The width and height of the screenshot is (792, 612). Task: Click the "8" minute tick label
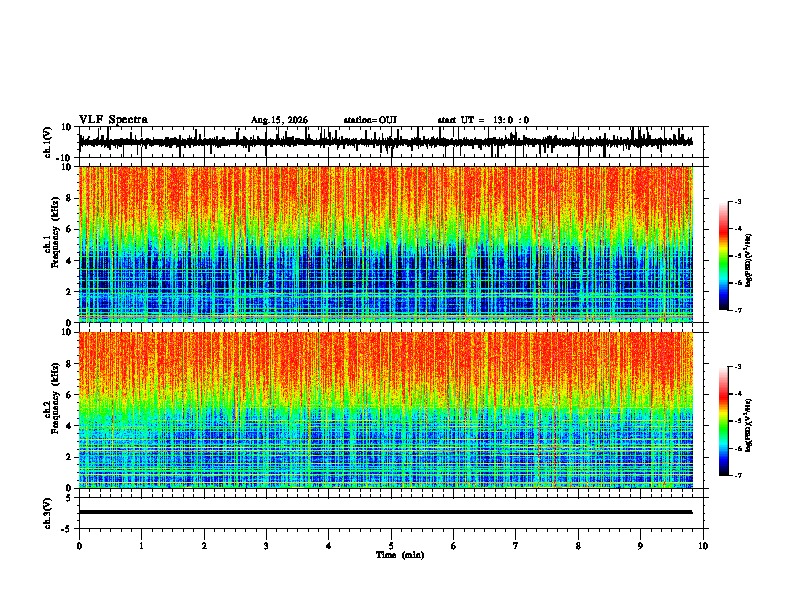(x=578, y=546)
